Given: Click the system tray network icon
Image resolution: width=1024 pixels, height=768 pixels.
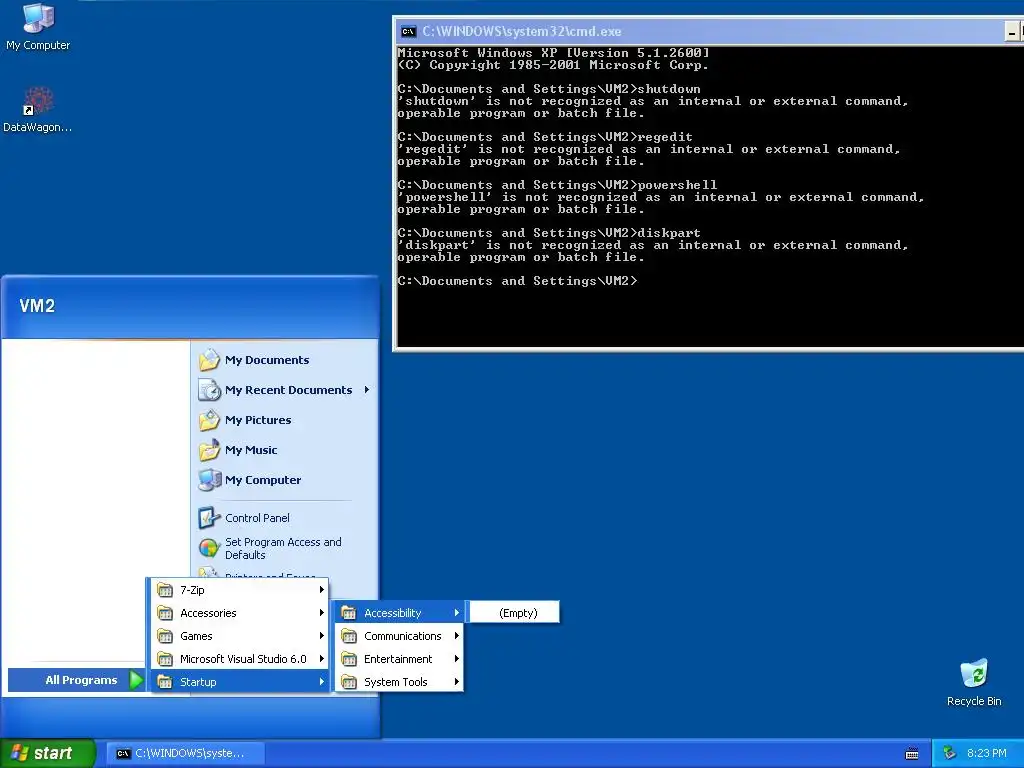Looking at the screenshot, I should (950, 753).
